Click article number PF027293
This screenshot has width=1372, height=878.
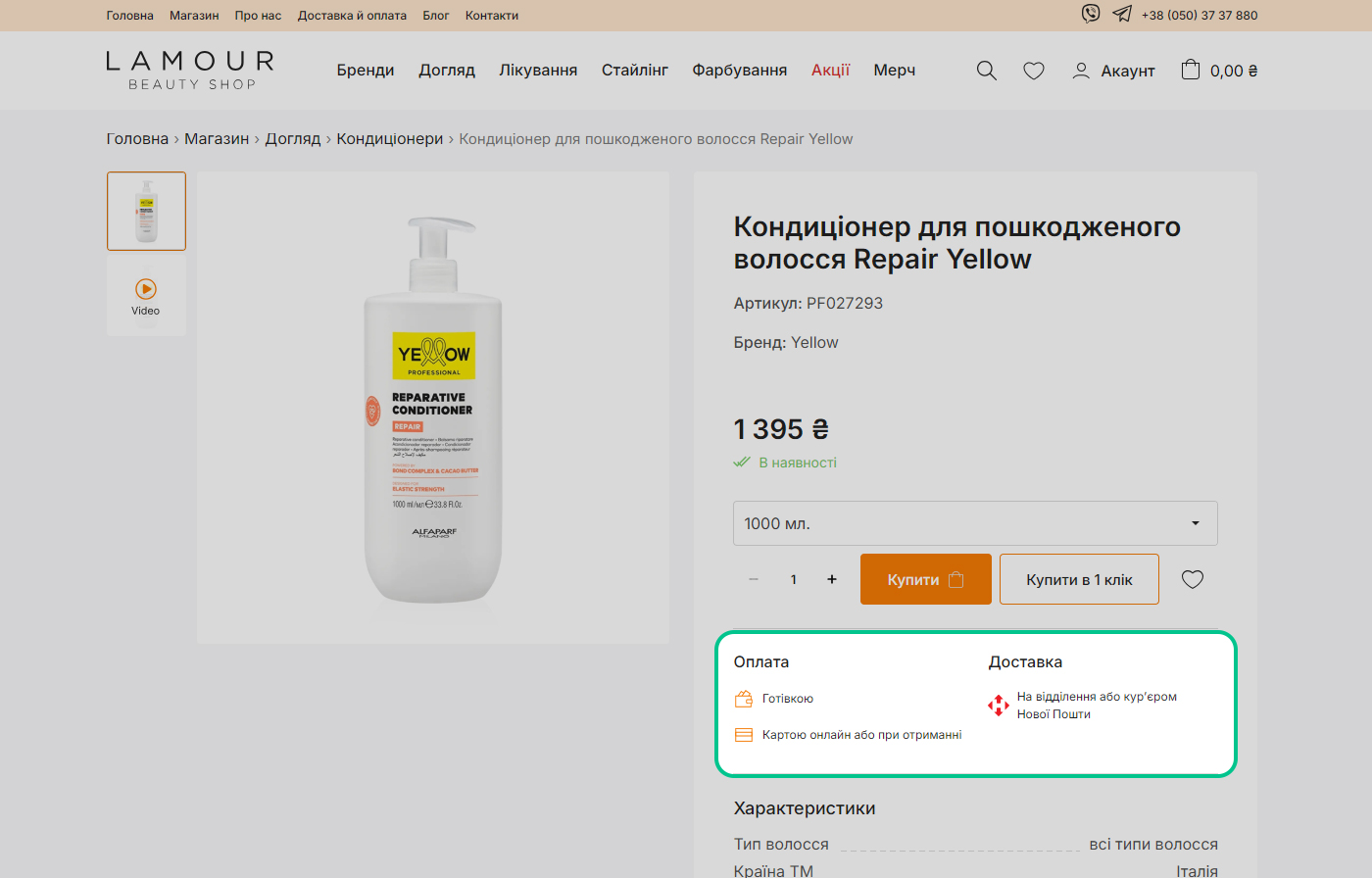[845, 304]
